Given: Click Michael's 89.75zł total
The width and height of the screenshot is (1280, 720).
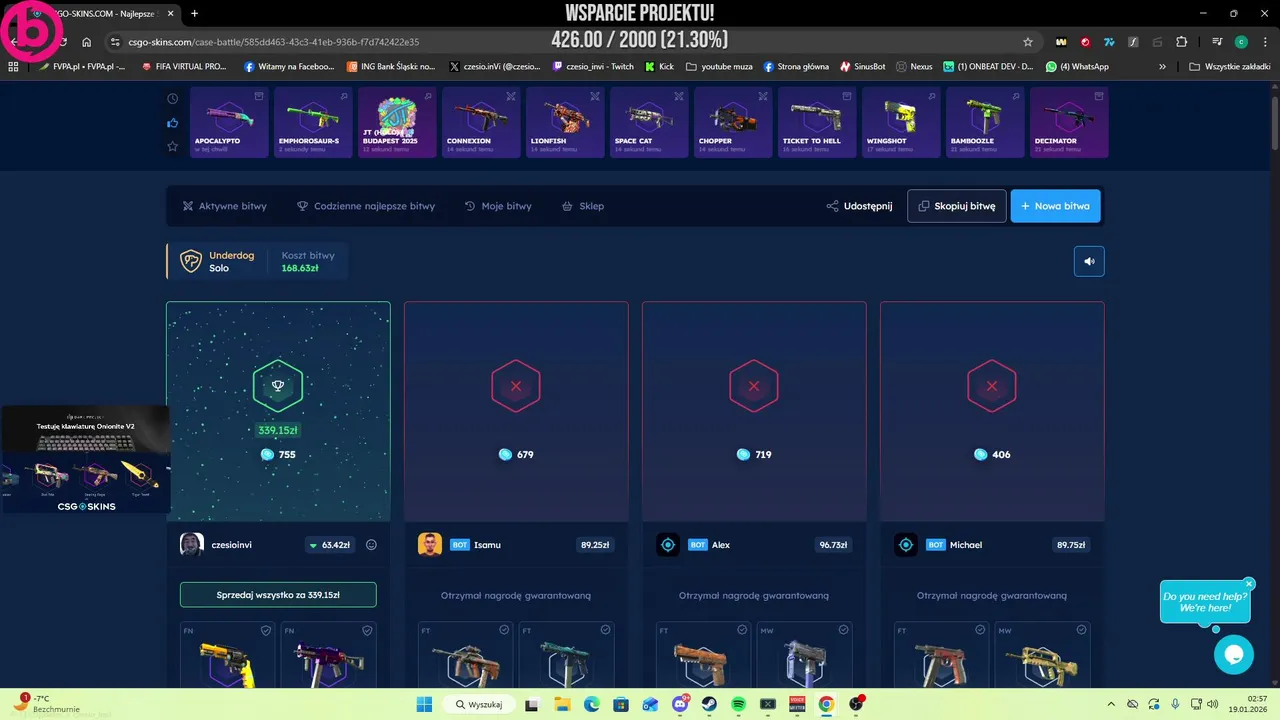Looking at the screenshot, I should click(1071, 545).
